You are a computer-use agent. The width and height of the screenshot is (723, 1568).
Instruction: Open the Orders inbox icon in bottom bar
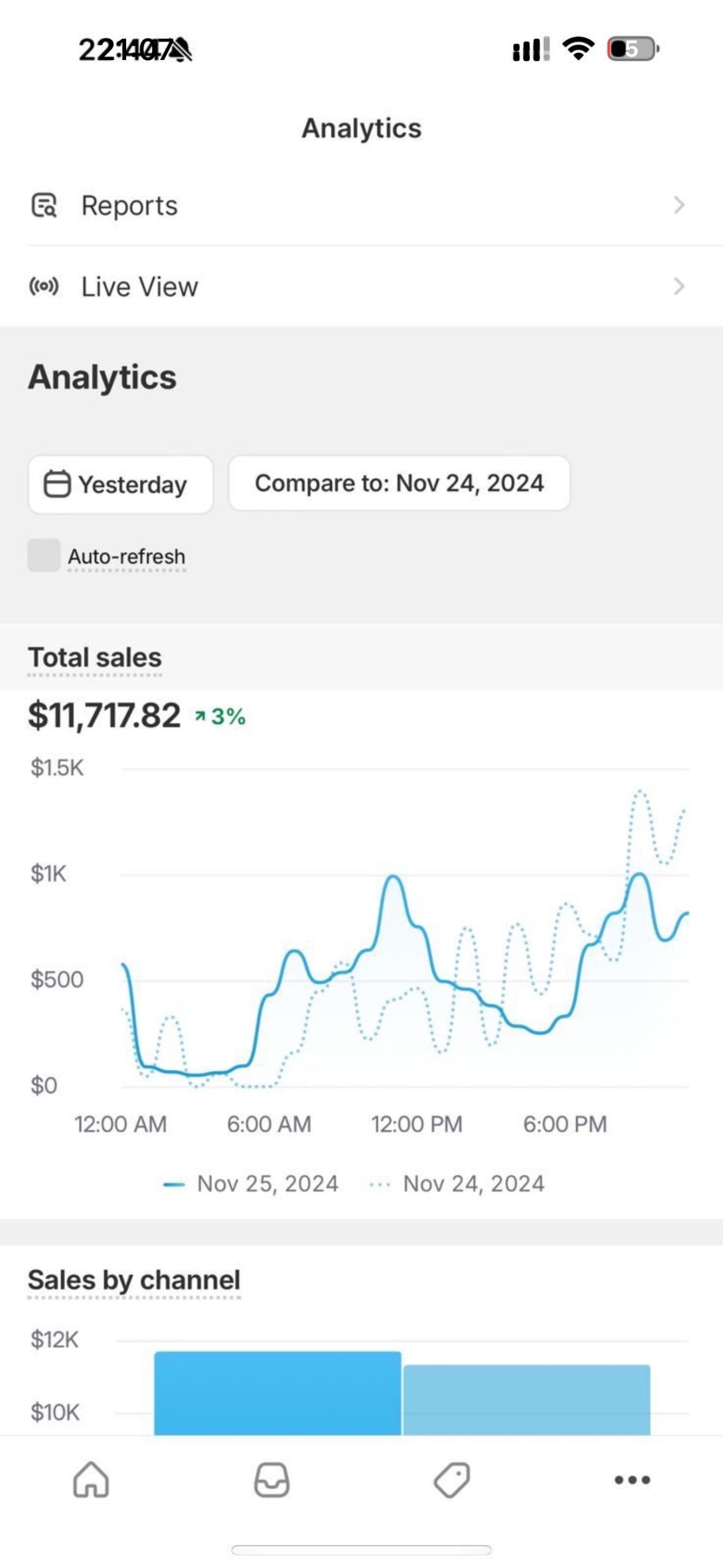[272, 1479]
